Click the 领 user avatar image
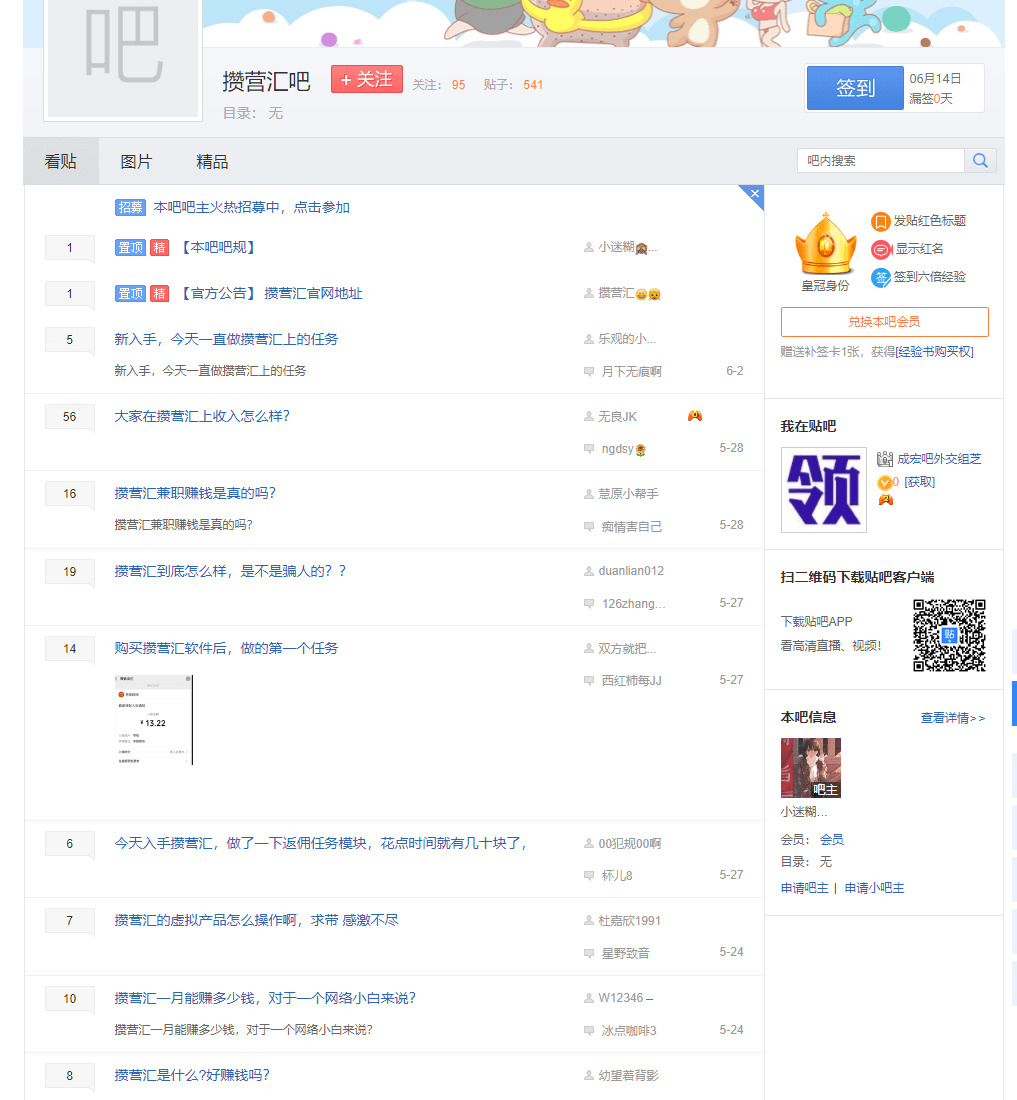This screenshot has height=1100, width=1017. [823, 490]
